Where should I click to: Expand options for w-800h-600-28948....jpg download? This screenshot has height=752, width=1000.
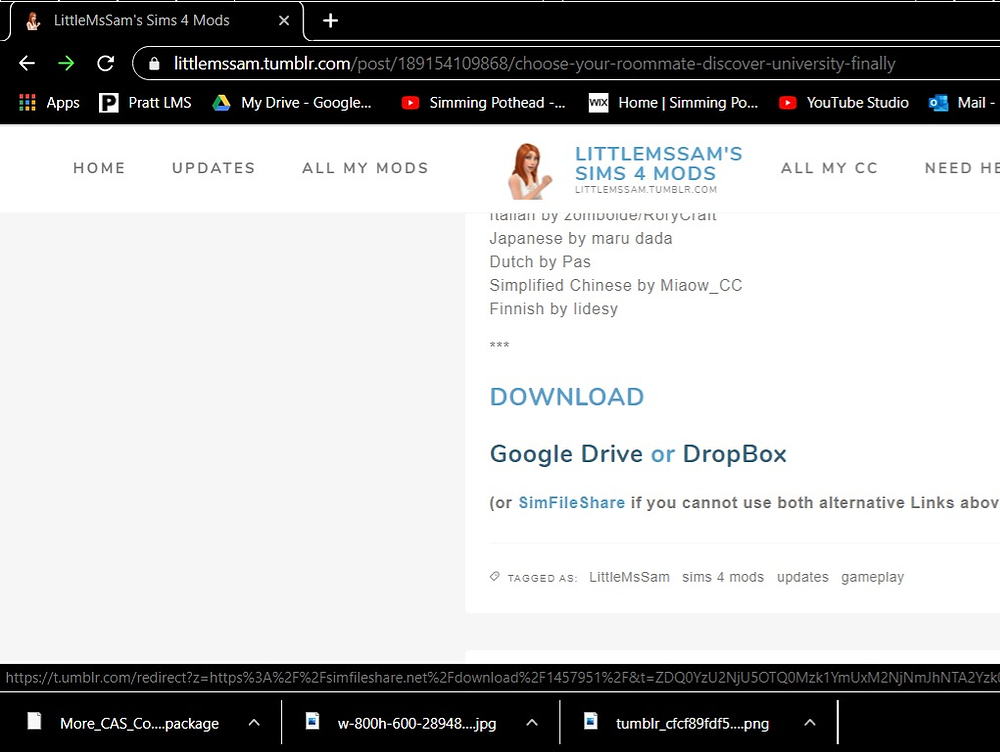pyautogui.click(x=532, y=723)
